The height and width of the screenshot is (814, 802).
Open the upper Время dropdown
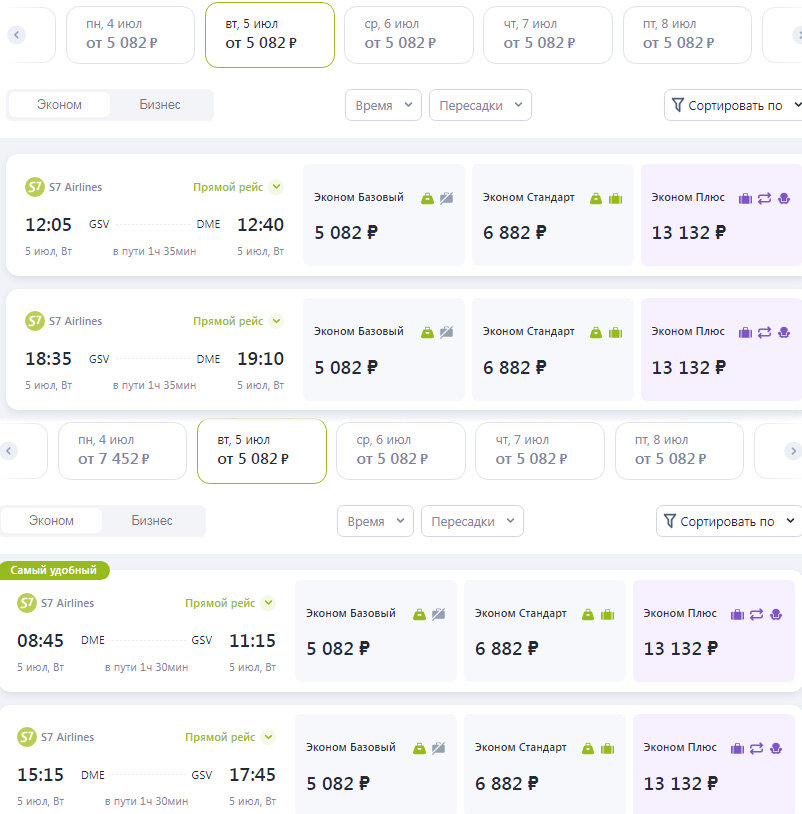click(x=383, y=105)
